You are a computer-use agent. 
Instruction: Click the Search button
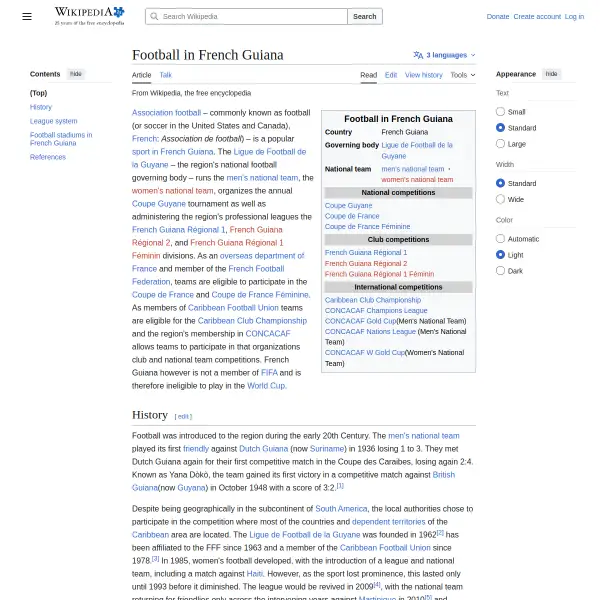point(365,16)
